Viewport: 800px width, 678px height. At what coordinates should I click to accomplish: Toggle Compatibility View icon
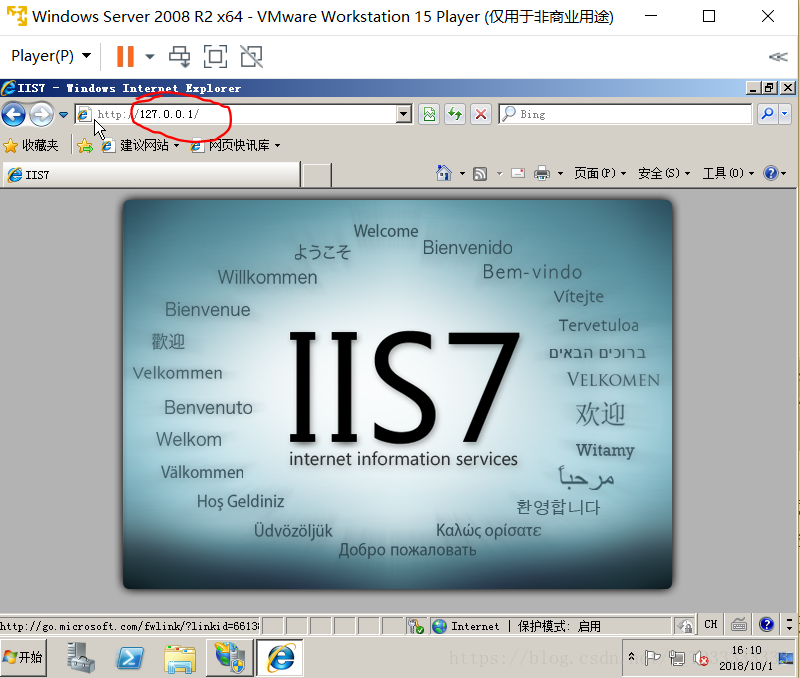(x=430, y=114)
